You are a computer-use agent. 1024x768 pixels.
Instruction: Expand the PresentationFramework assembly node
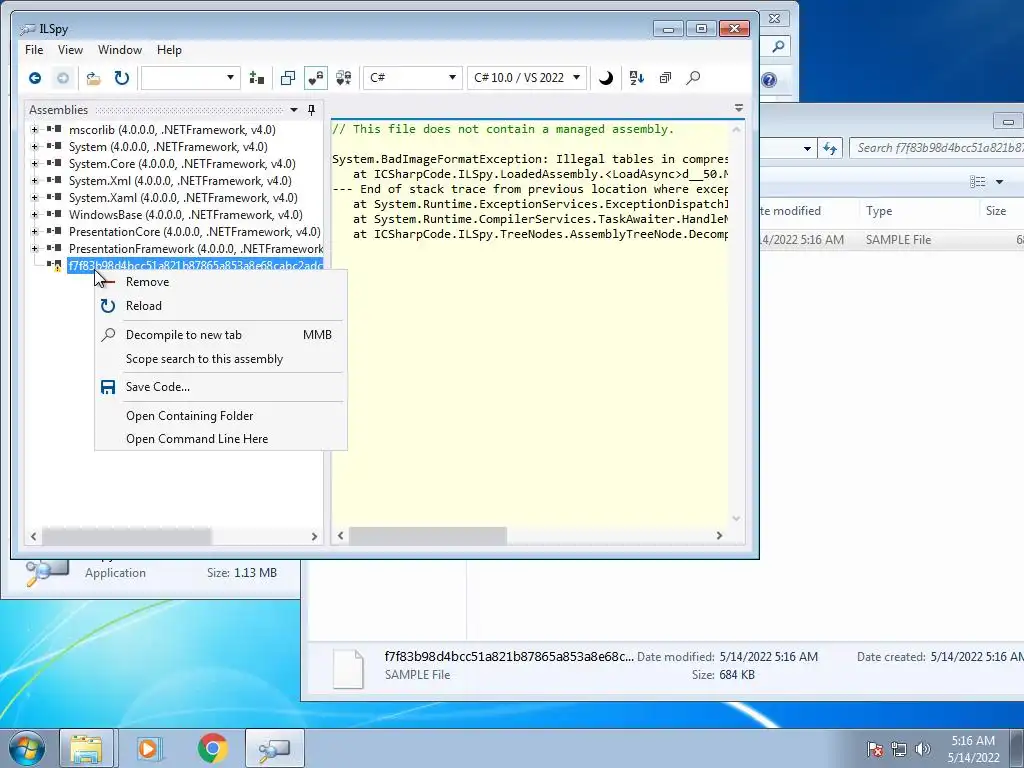point(35,248)
